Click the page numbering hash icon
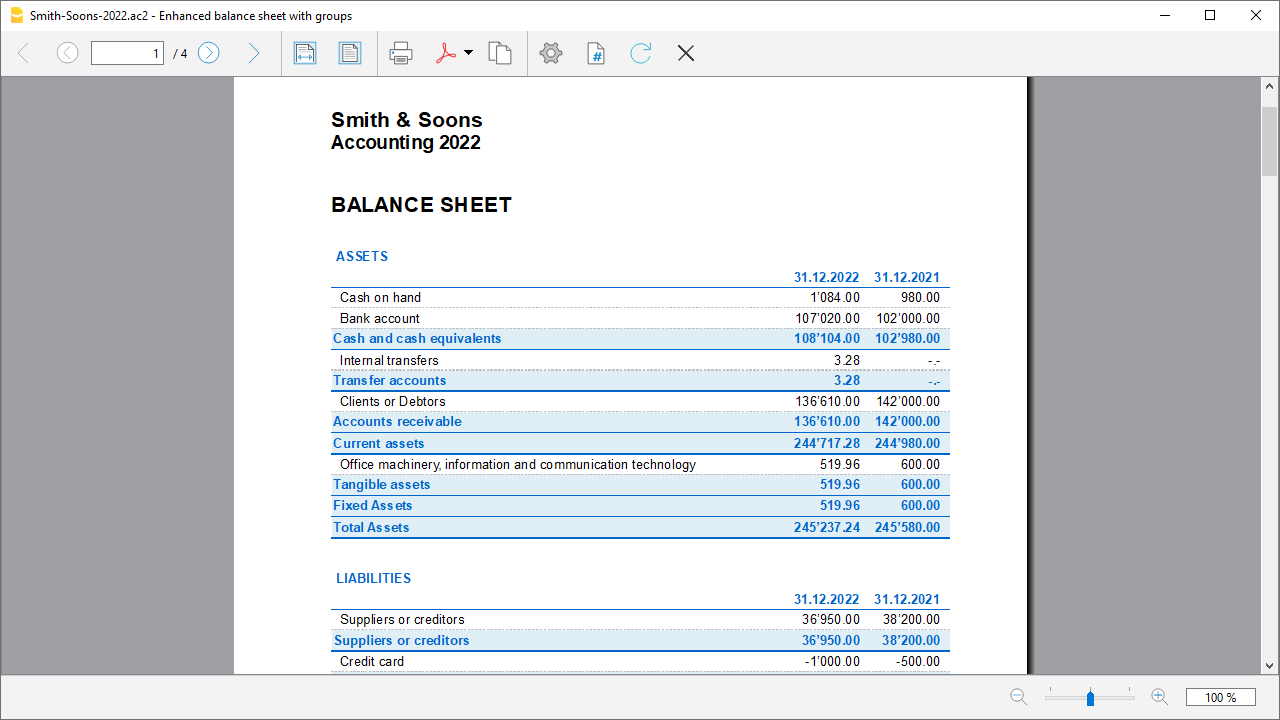The height and width of the screenshot is (720, 1280). (596, 53)
